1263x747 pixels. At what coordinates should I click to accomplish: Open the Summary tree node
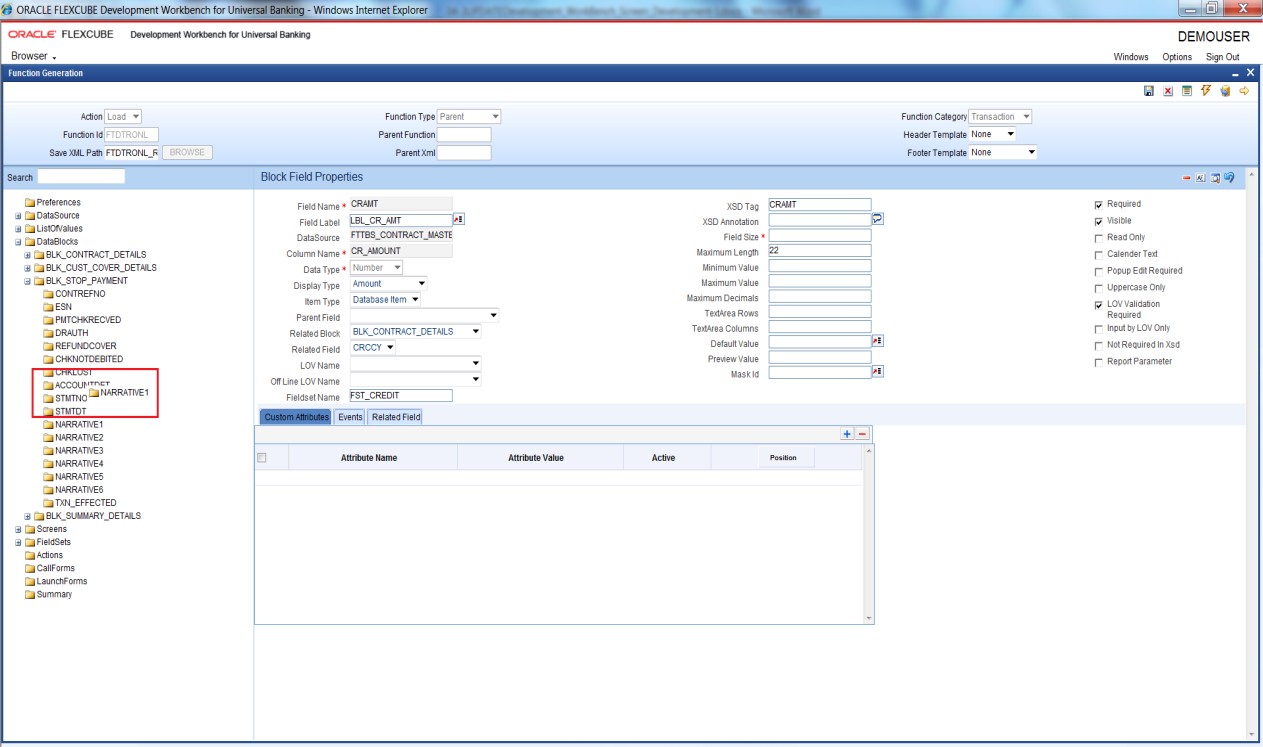coord(47,594)
